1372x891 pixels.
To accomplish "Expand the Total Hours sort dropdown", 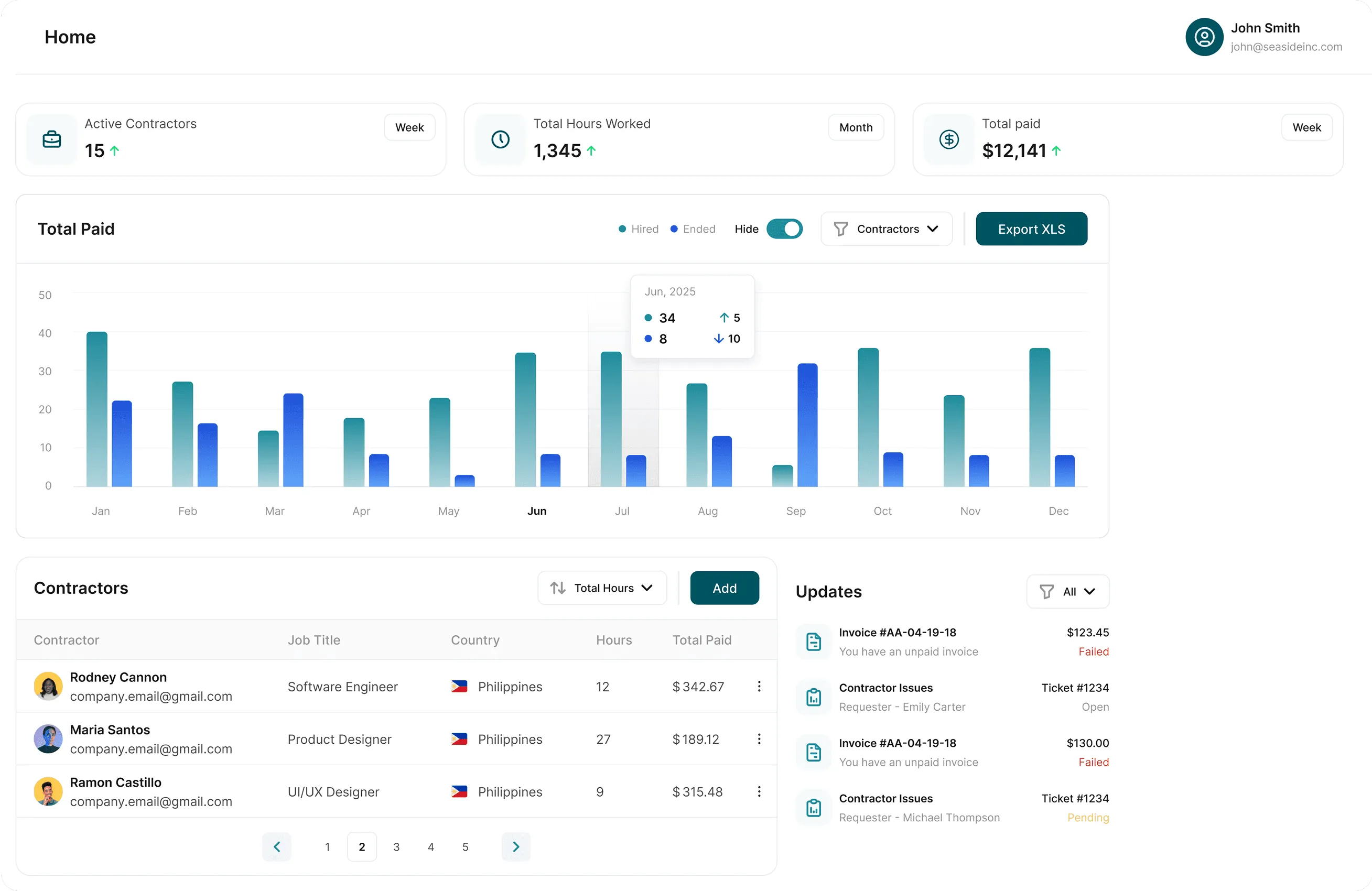I will [x=602, y=588].
